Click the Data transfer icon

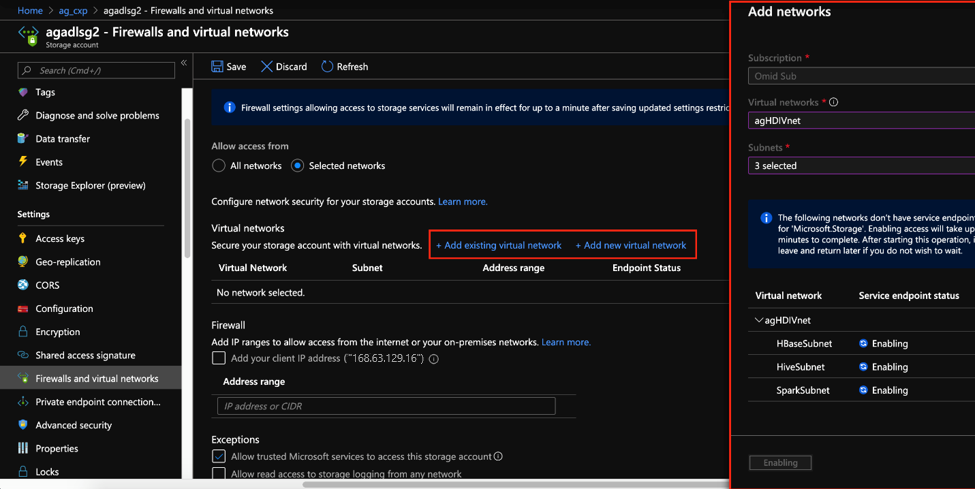pos(23,138)
